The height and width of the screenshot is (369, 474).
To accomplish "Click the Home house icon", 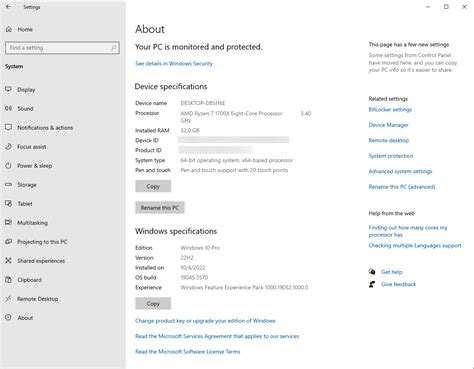I will coord(9,29).
